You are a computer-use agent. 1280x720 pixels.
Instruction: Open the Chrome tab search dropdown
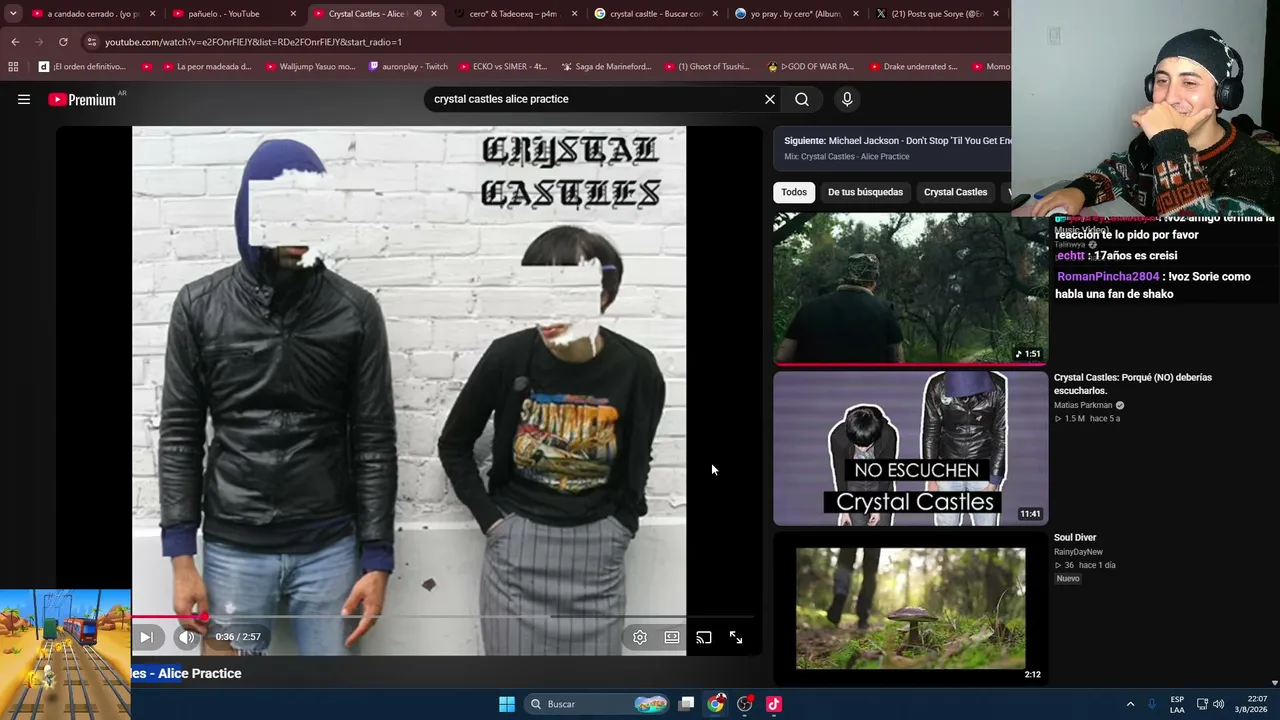pyautogui.click(x=13, y=14)
